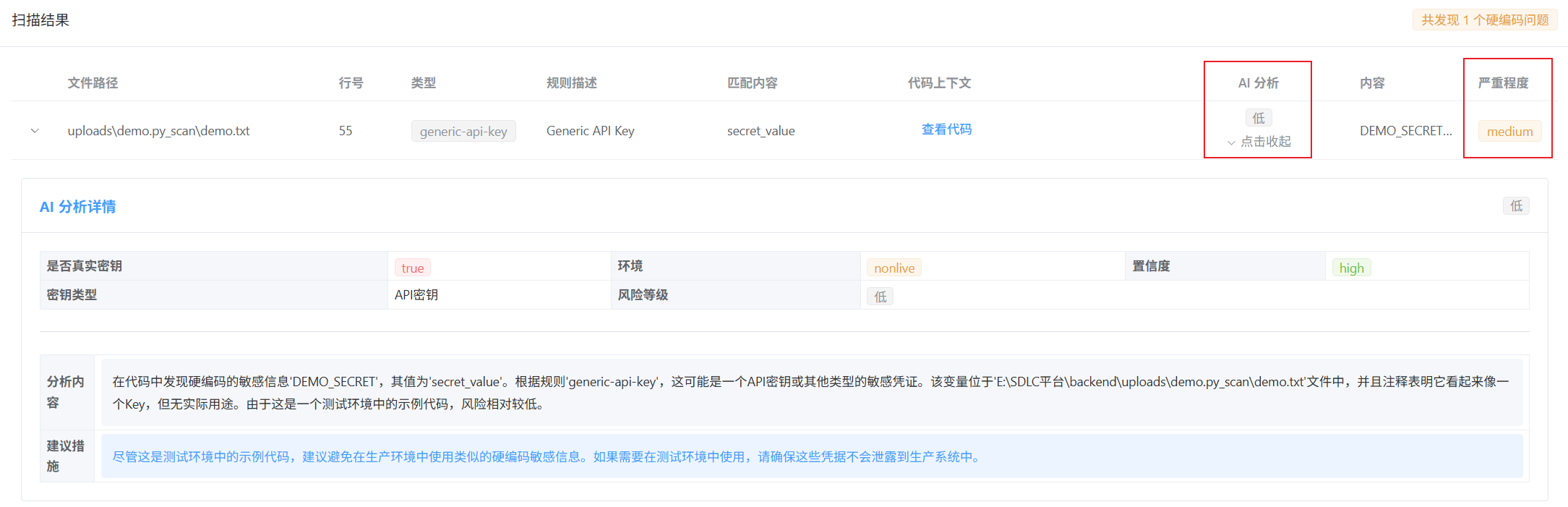Click the medium severity tag
The width and height of the screenshot is (1568, 507).
[1509, 131]
